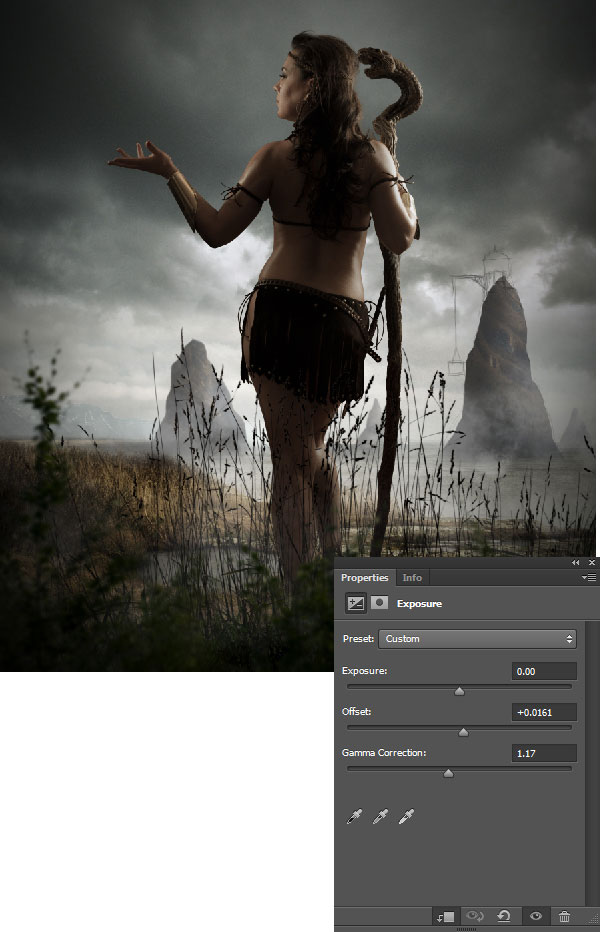Click the Gamma Correction field 1.17

pyautogui.click(x=544, y=753)
